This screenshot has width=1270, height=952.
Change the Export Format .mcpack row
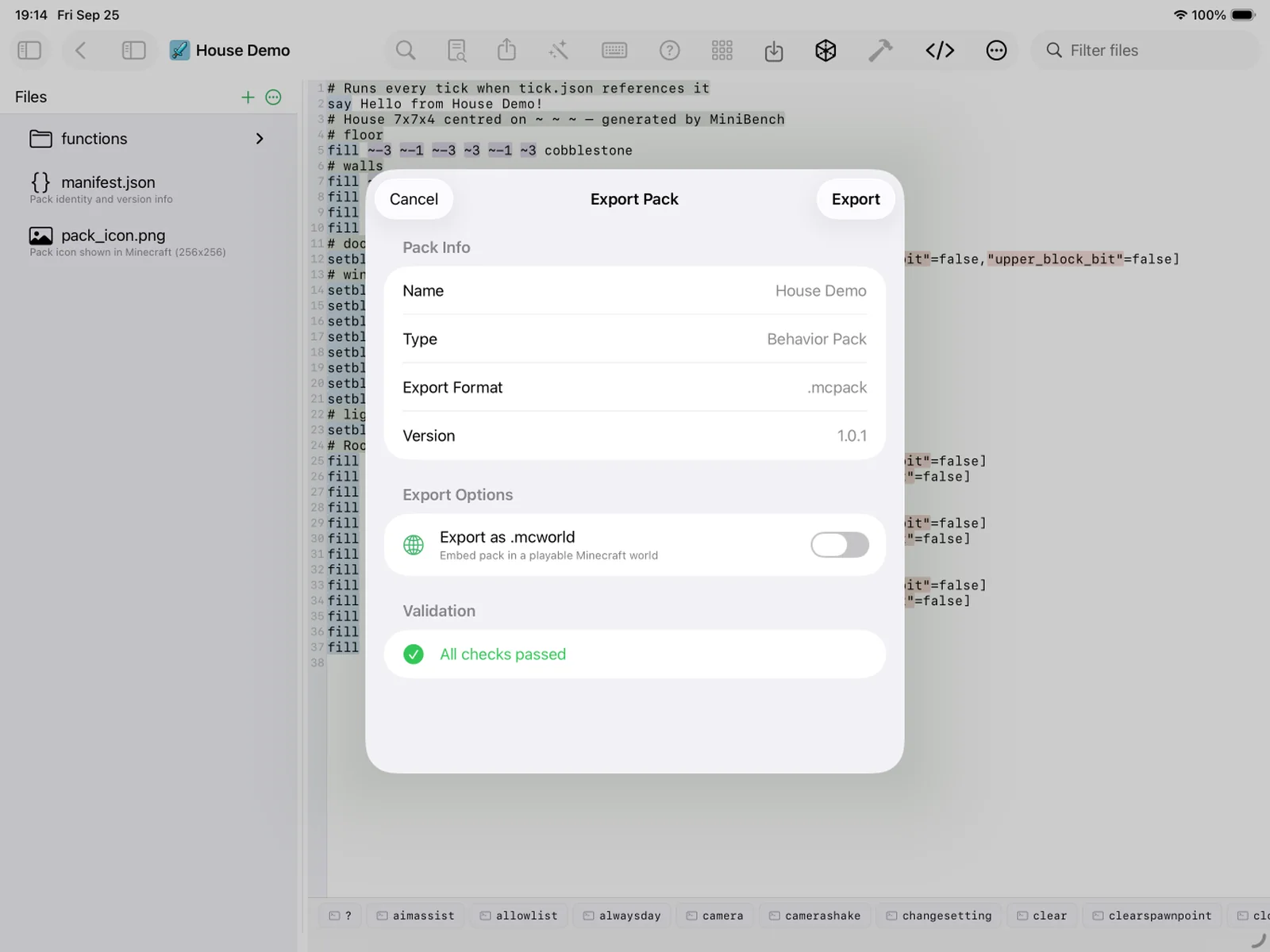(634, 388)
